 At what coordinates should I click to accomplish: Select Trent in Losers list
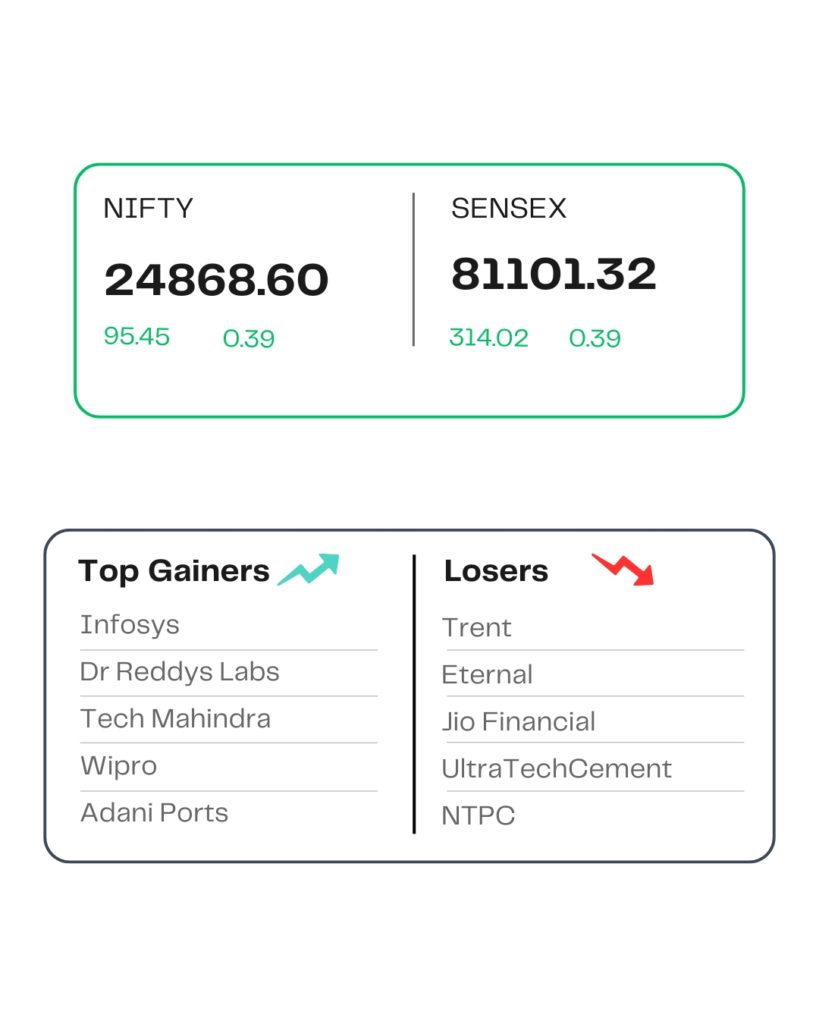(477, 628)
